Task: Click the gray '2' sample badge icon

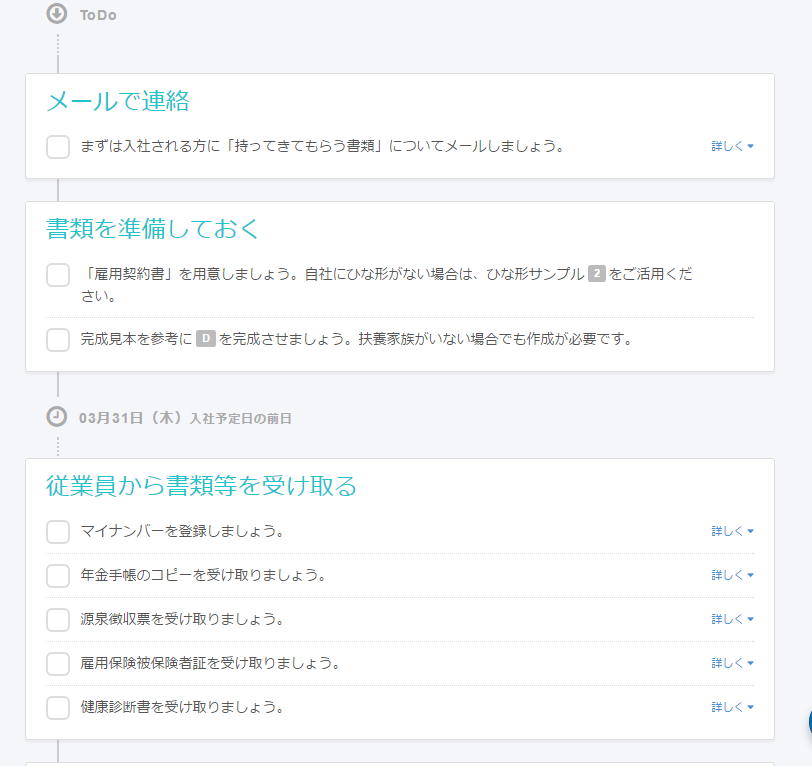Action: coord(597,273)
